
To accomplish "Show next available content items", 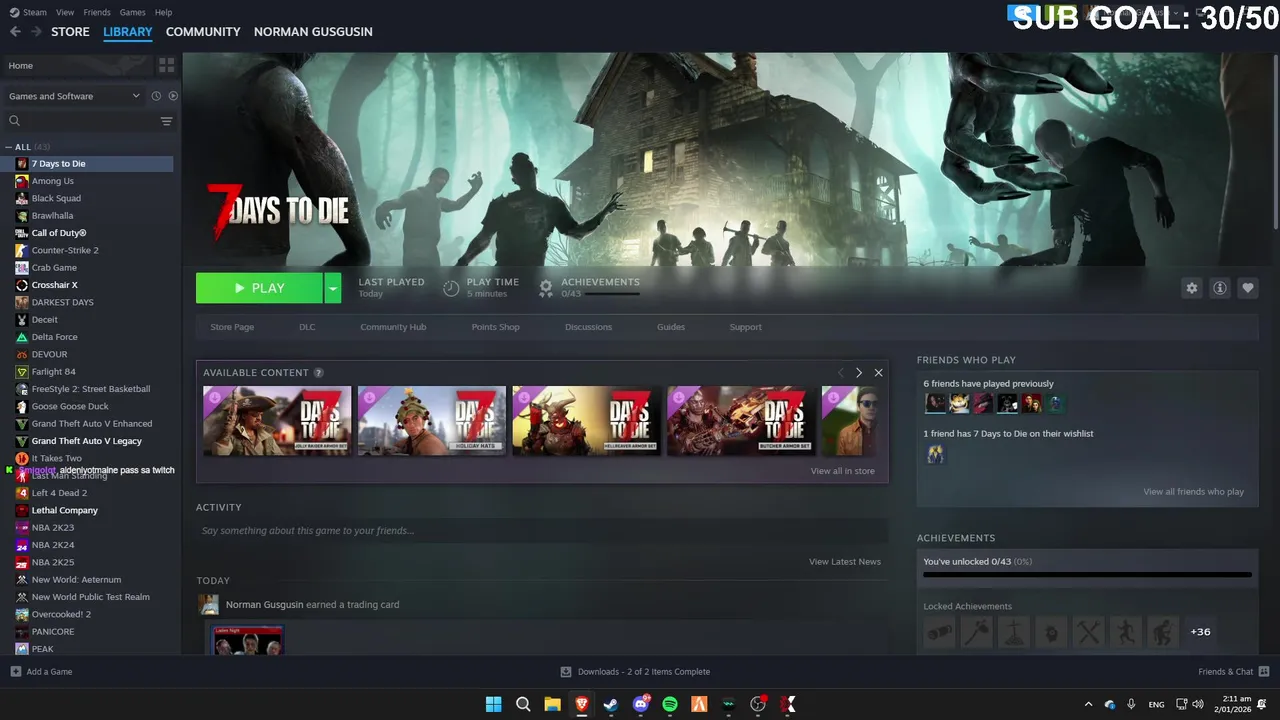I will tap(858, 373).
